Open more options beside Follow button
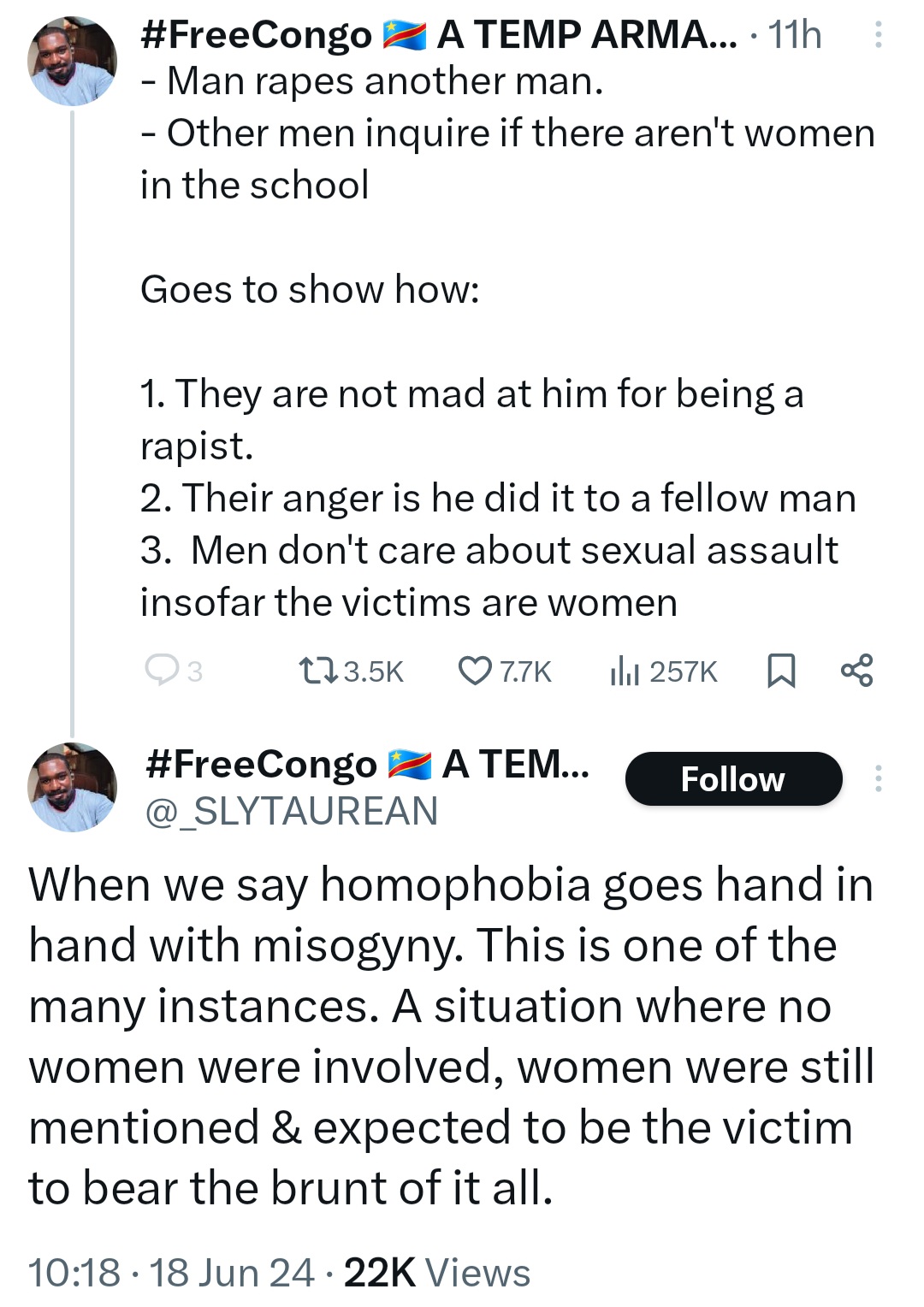 click(877, 778)
